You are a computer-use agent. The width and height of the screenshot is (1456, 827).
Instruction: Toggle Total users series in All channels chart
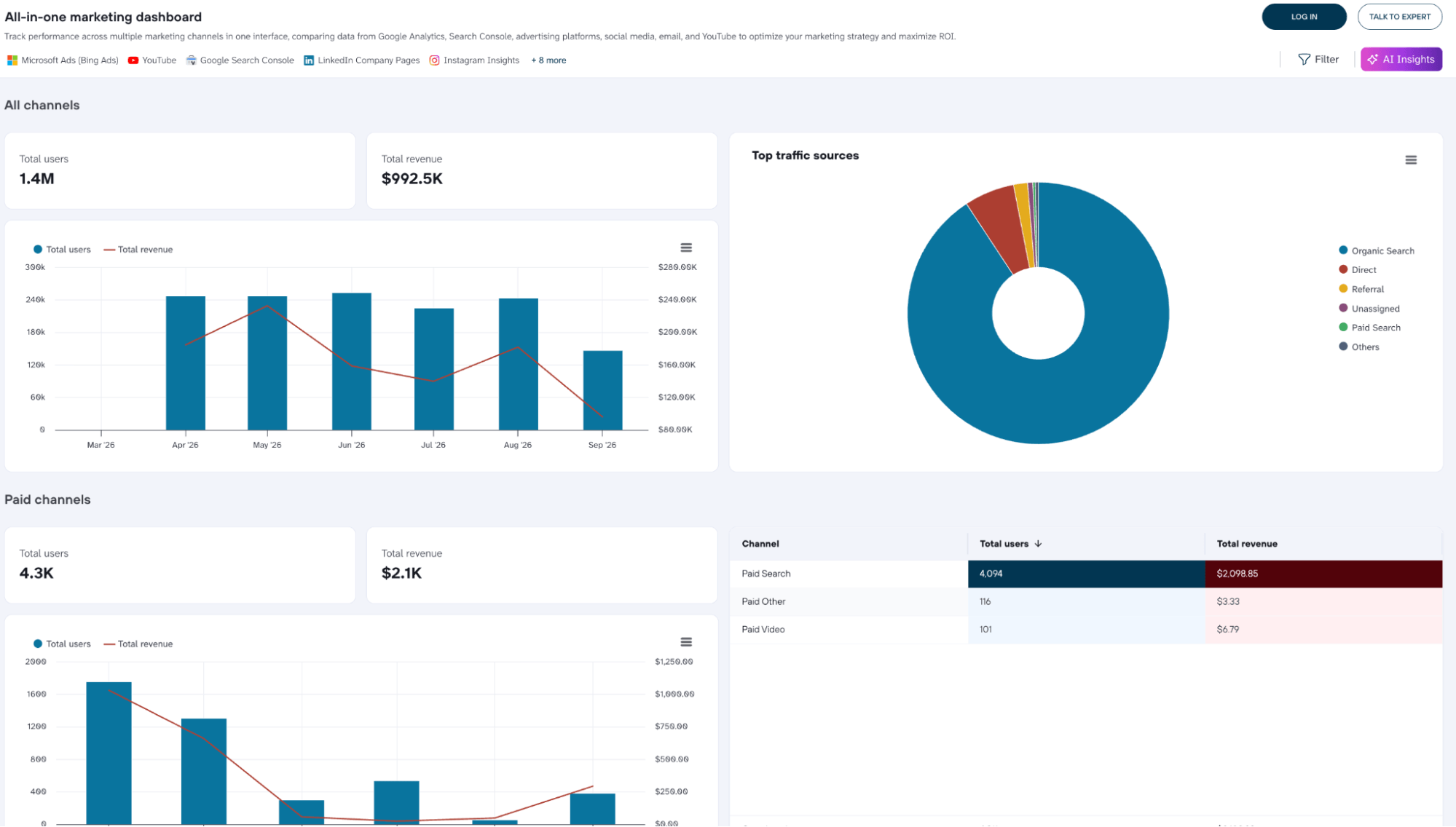[62, 250]
